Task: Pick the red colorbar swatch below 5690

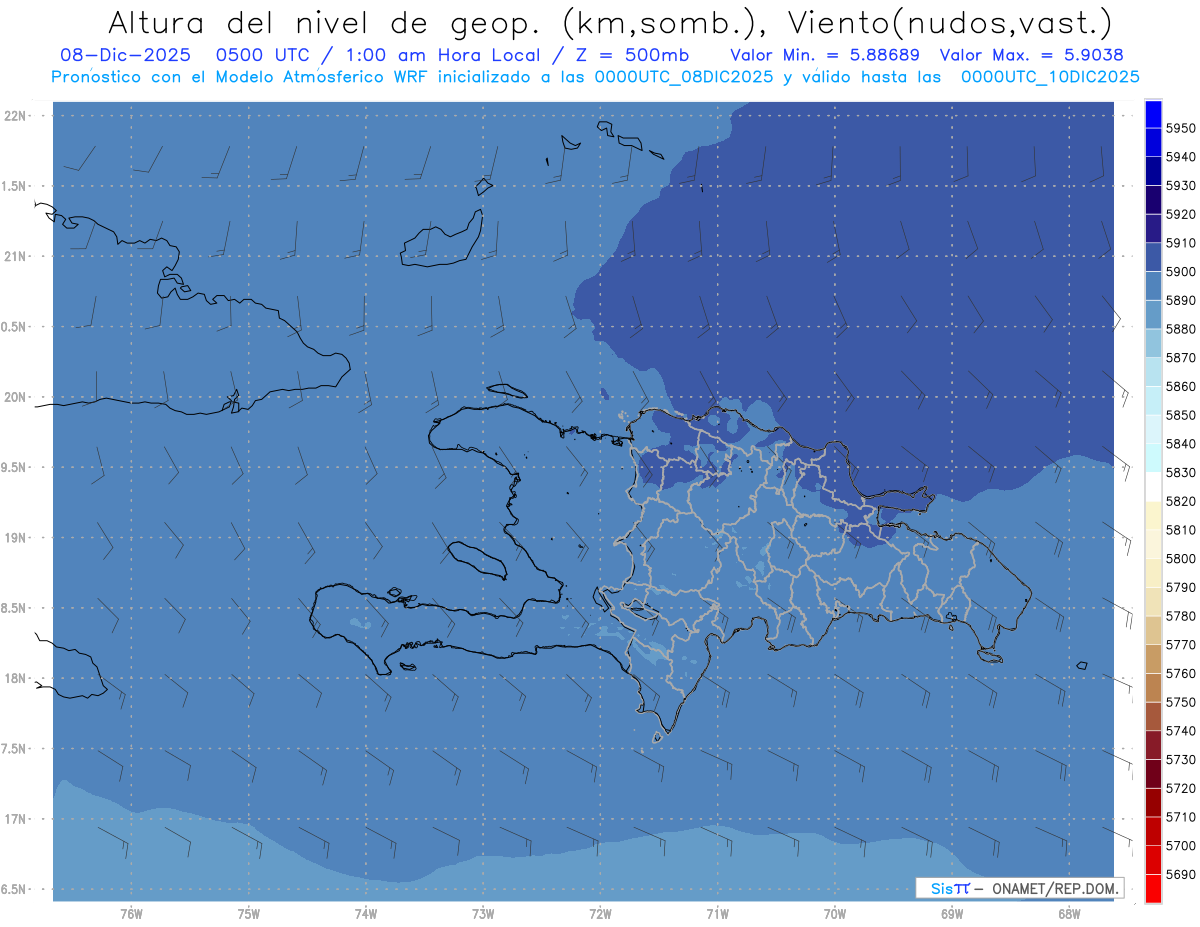Action: pos(1153,888)
